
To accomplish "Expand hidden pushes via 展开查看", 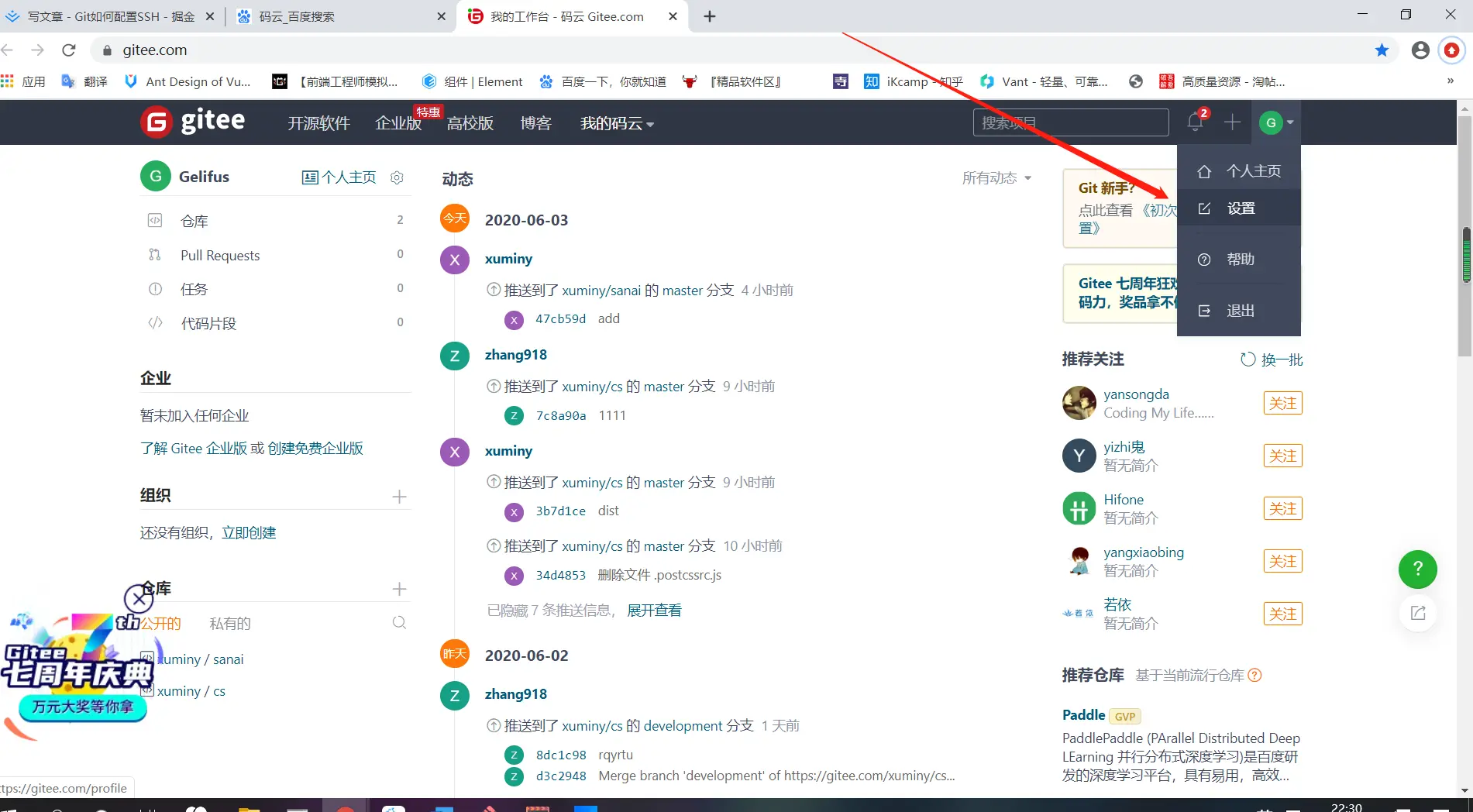I will [654, 611].
